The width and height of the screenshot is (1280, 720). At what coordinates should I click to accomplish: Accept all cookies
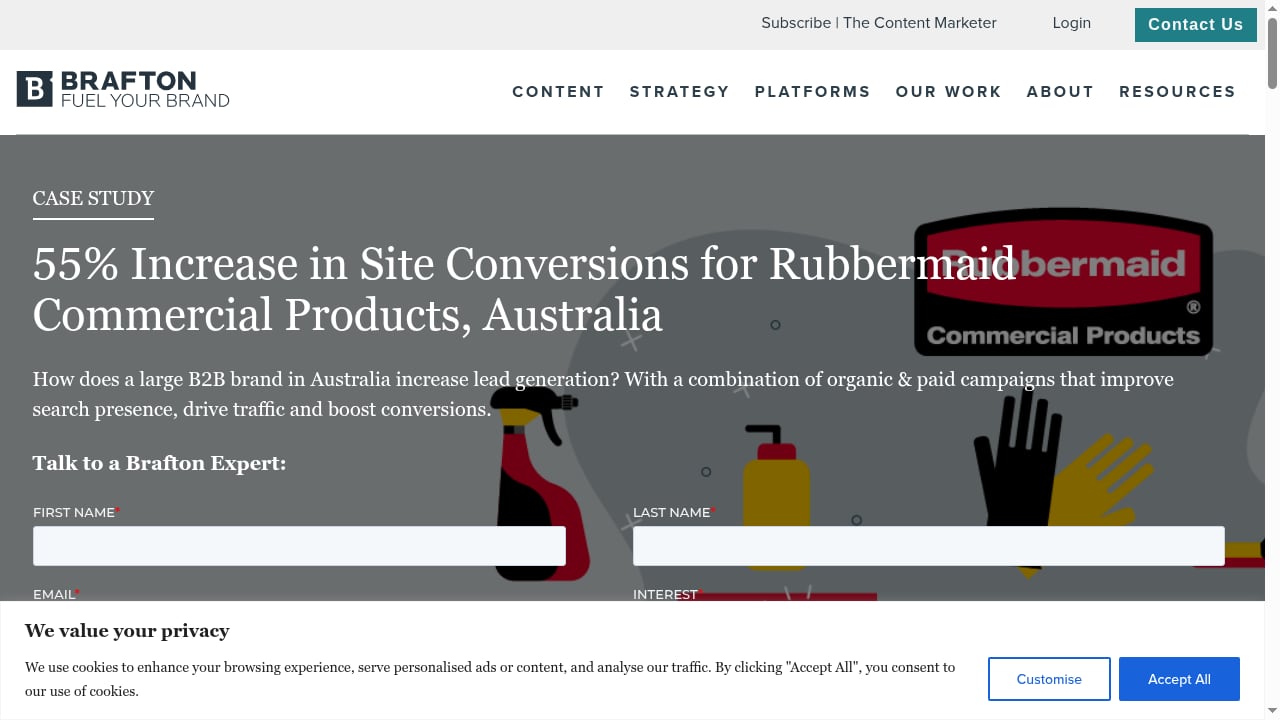[x=1179, y=679]
